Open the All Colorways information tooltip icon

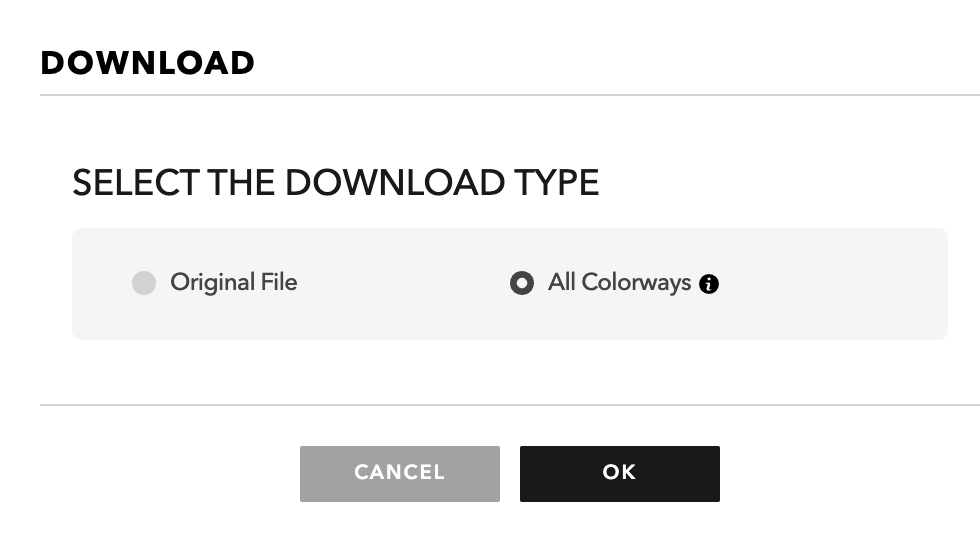[x=709, y=284]
